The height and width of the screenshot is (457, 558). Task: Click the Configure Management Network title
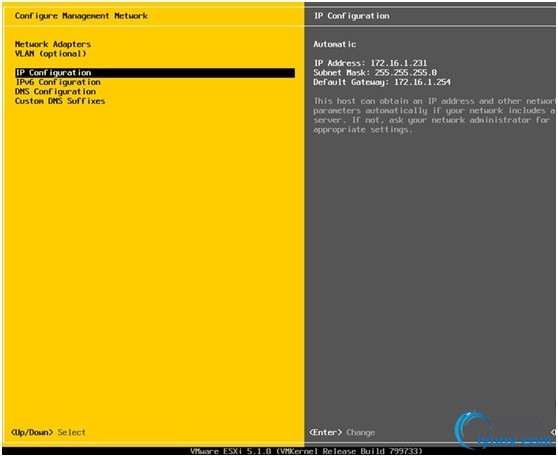81,16
